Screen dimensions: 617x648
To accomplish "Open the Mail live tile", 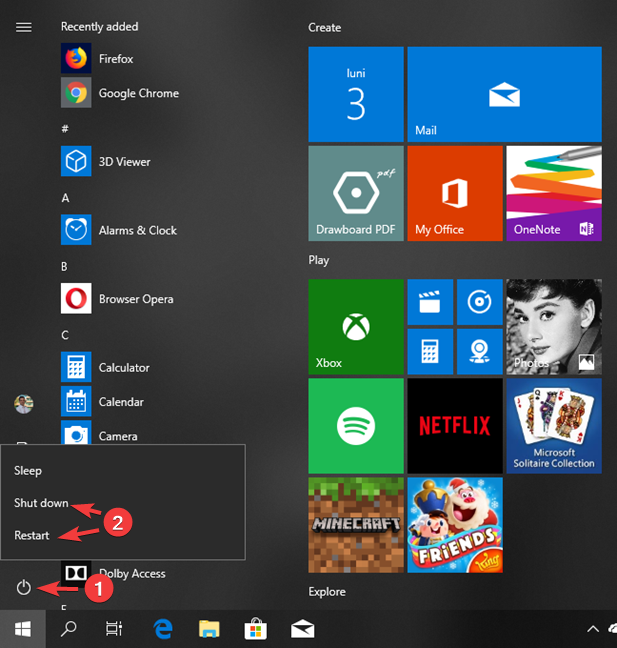I will 504,94.
